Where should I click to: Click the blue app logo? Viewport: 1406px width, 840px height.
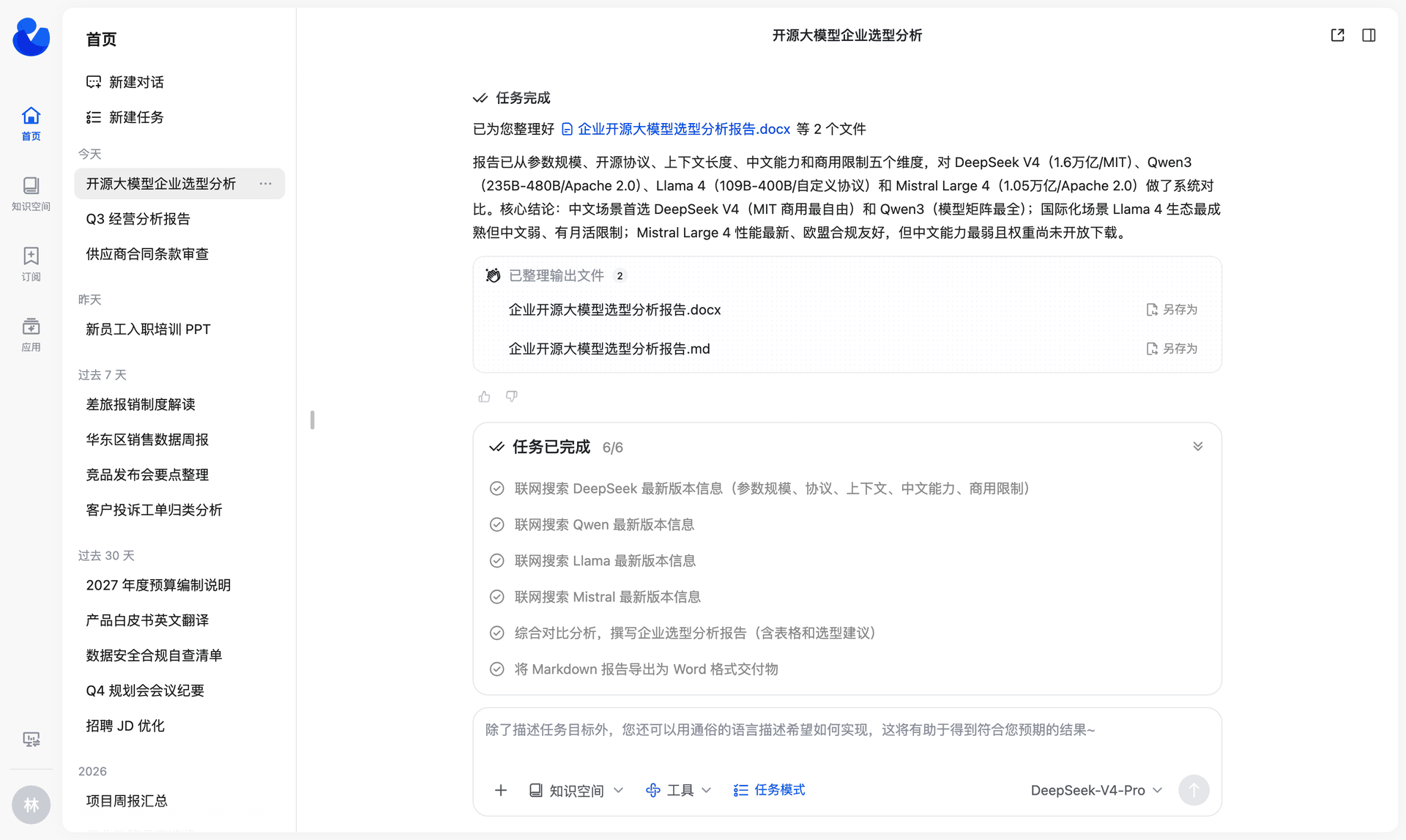point(31,37)
